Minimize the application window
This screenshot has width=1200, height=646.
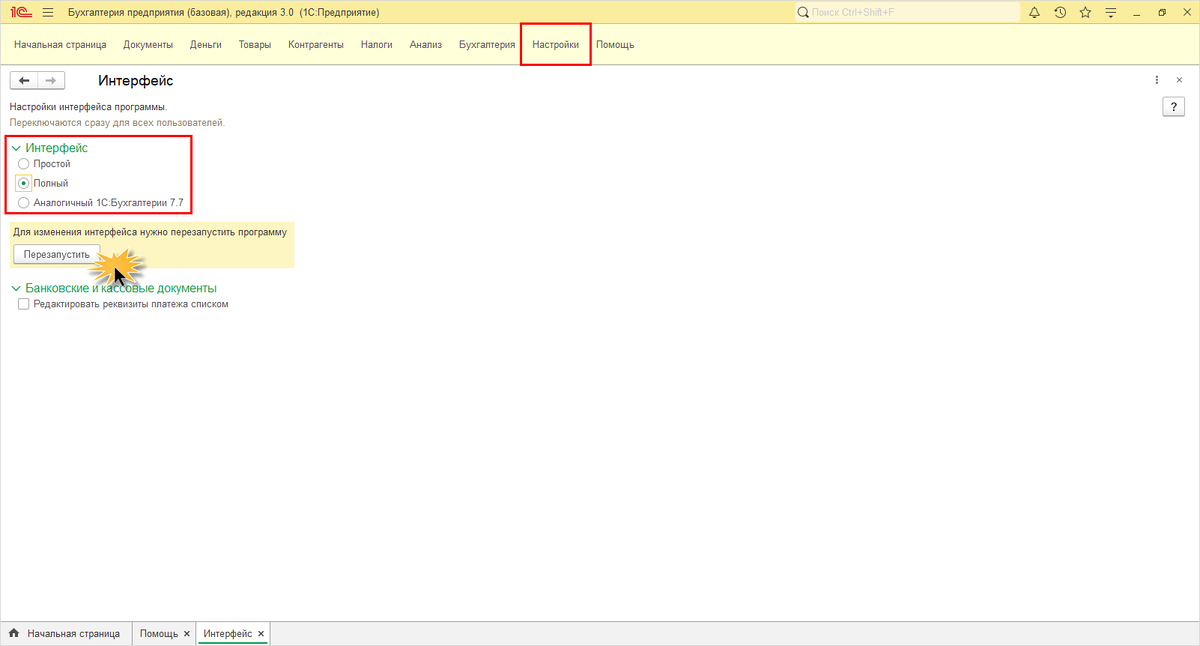click(1138, 12)
